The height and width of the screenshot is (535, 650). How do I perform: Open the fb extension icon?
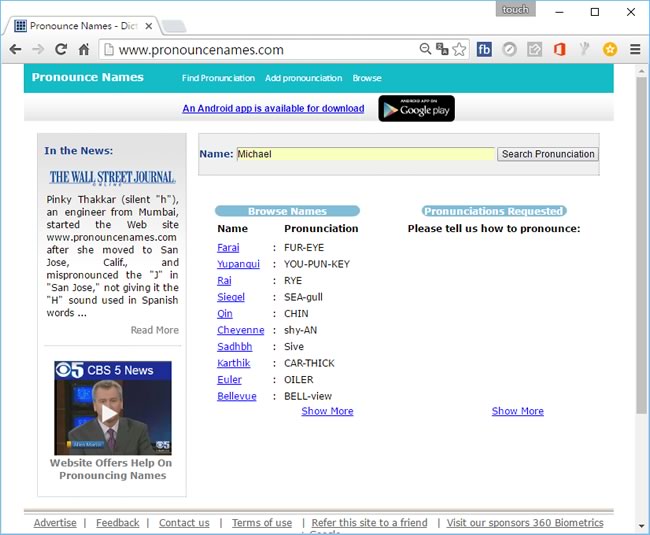484,49
